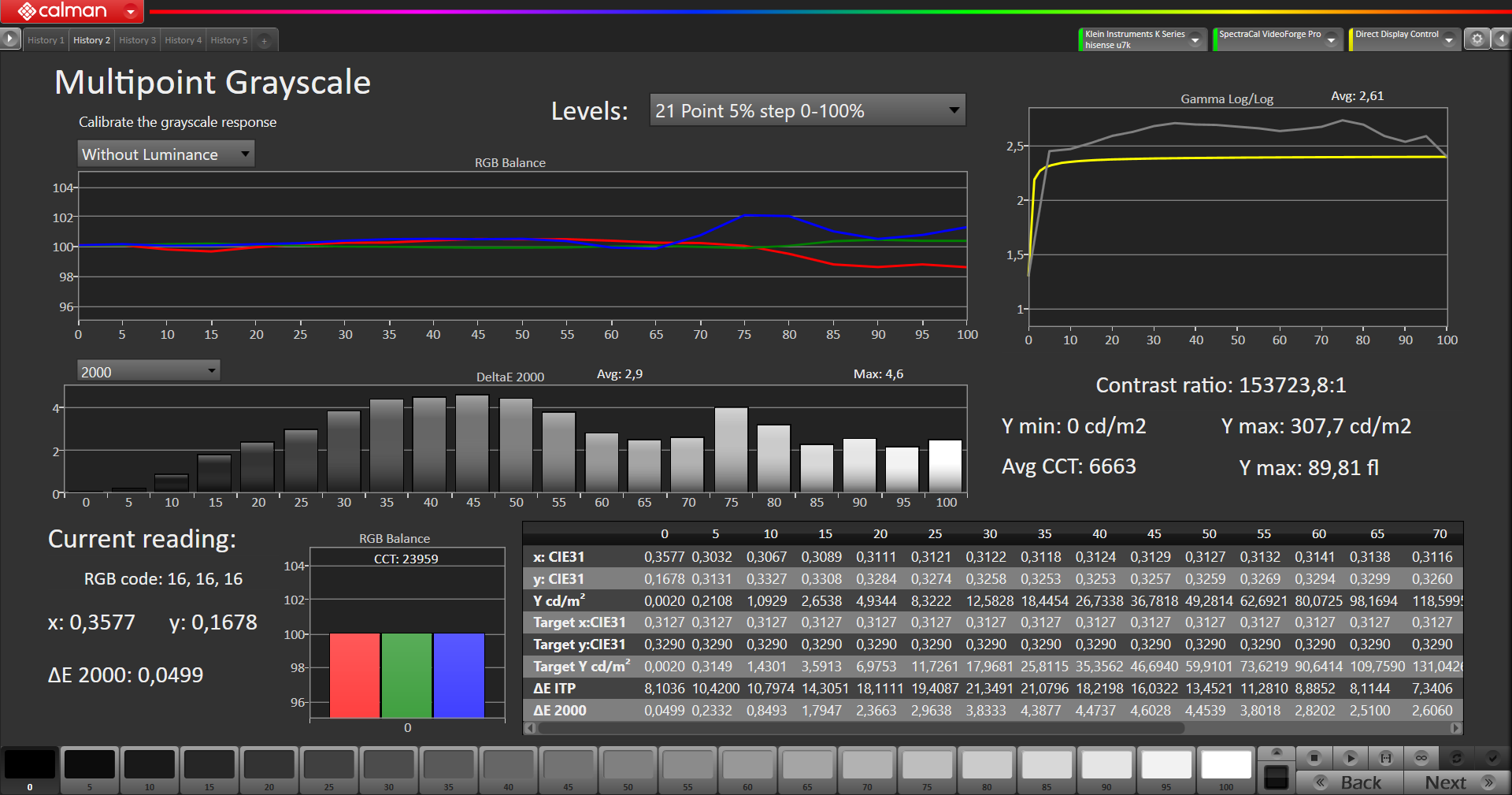Select the 95 level grayscale swatch
1512x795 pixels.
click(x=1167, y=768)
